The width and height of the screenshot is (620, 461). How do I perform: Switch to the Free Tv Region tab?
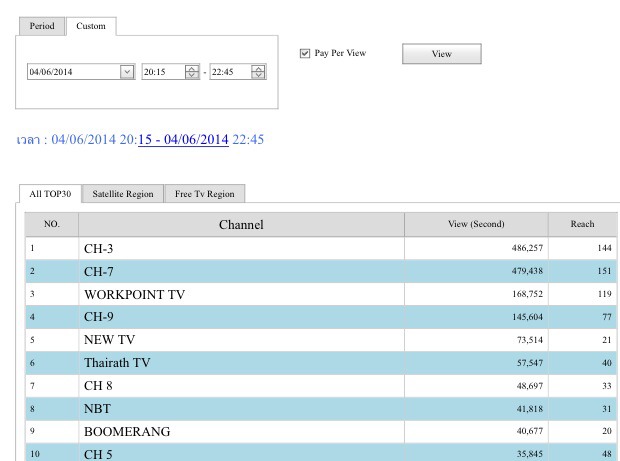(205, 194)
